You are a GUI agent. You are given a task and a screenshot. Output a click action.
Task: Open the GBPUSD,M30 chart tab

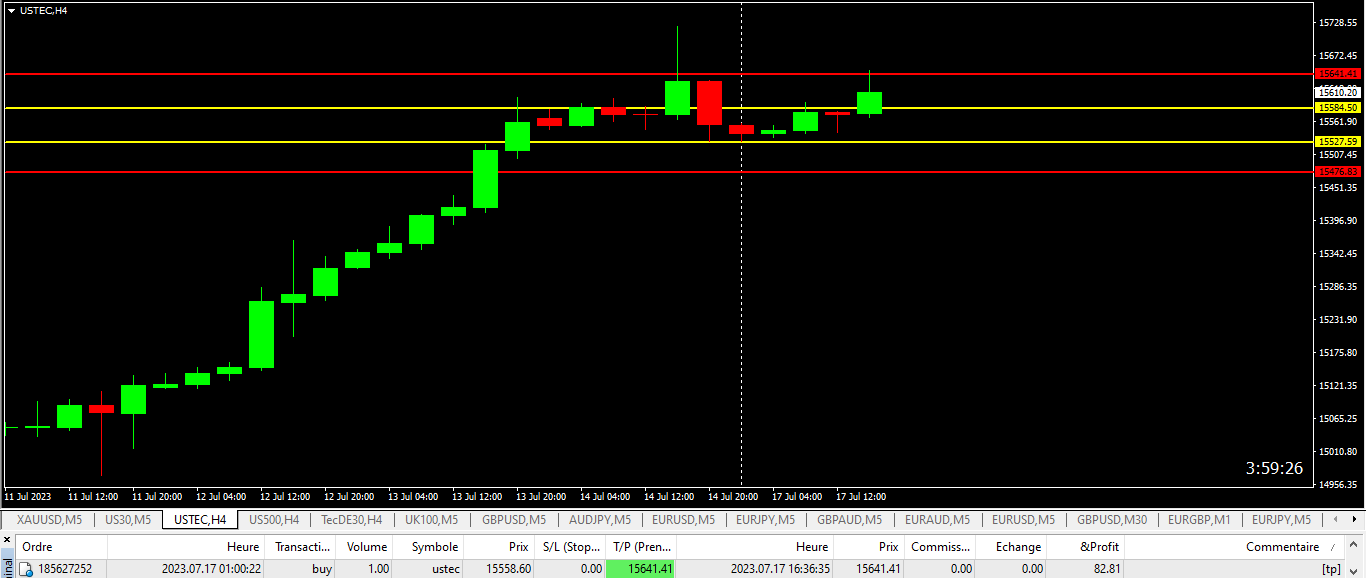pos(1112,520)
